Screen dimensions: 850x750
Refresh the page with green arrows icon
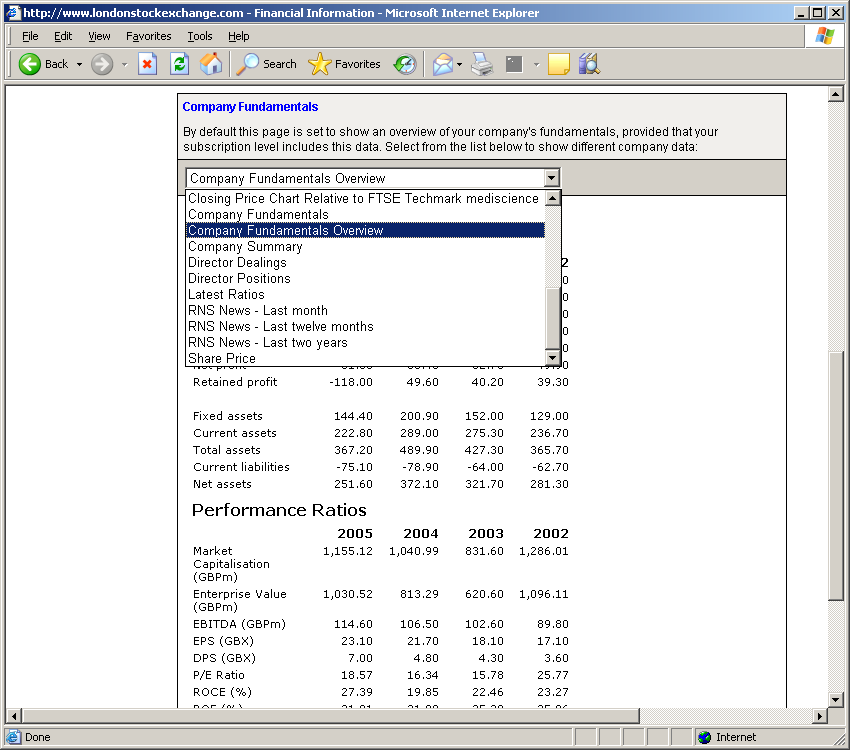(x=179, y=64)
